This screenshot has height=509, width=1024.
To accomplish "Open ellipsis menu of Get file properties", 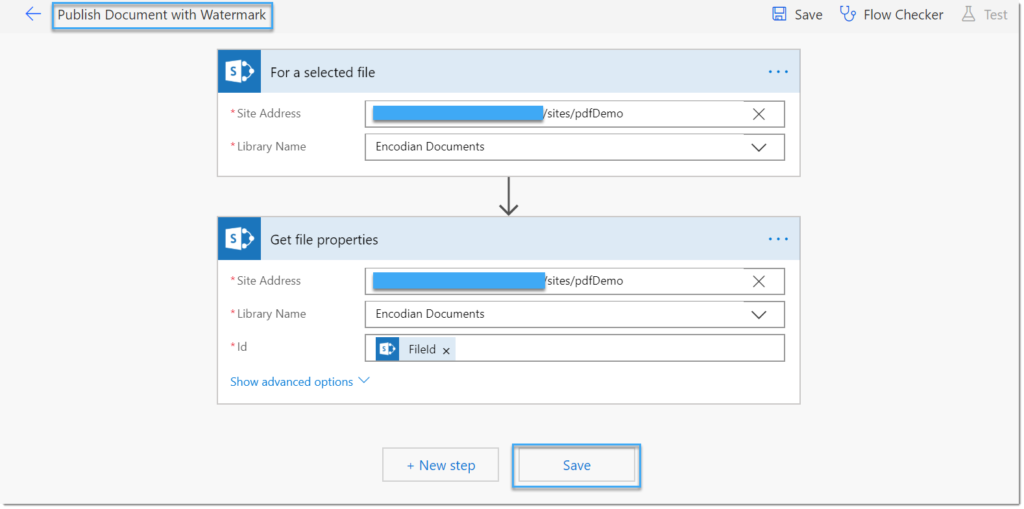I will [778, 239].
